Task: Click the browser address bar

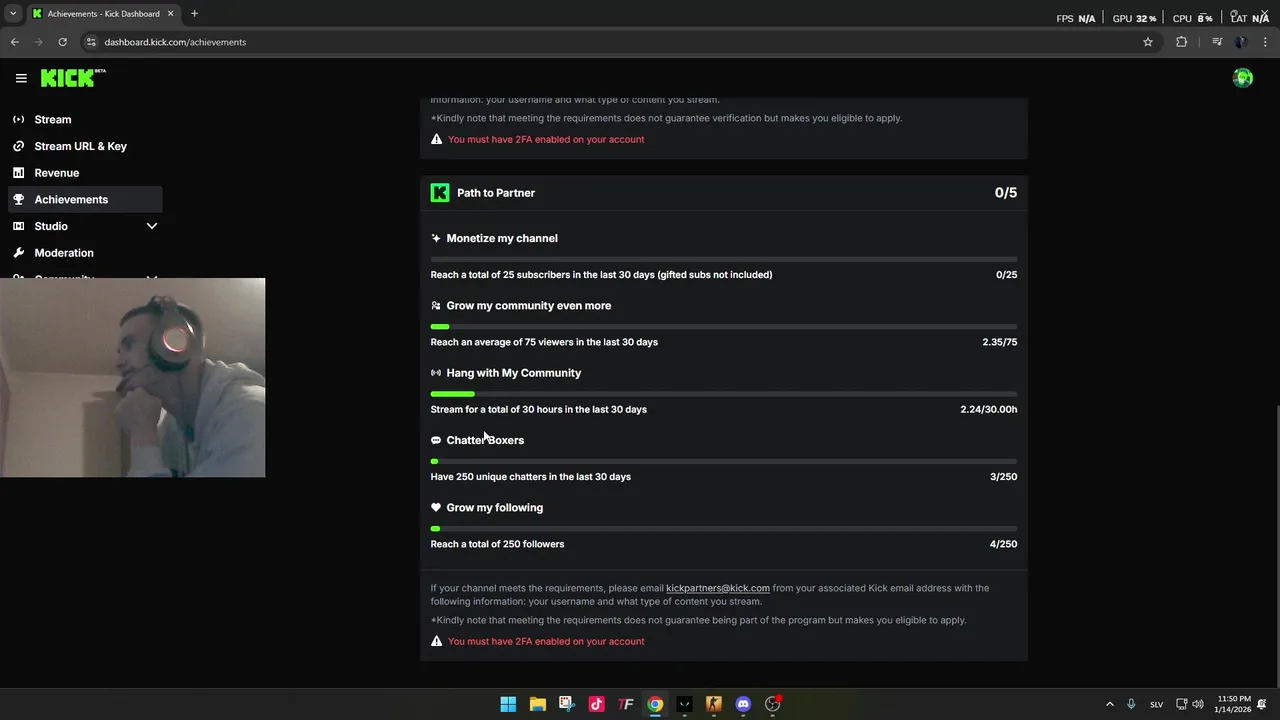Action: 620,42
